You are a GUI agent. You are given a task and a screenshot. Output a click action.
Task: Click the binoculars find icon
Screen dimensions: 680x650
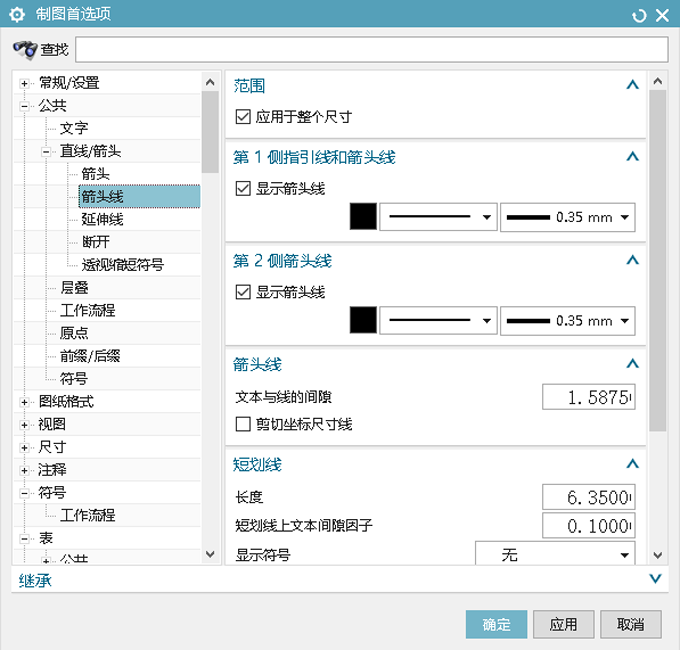[24, 49]
